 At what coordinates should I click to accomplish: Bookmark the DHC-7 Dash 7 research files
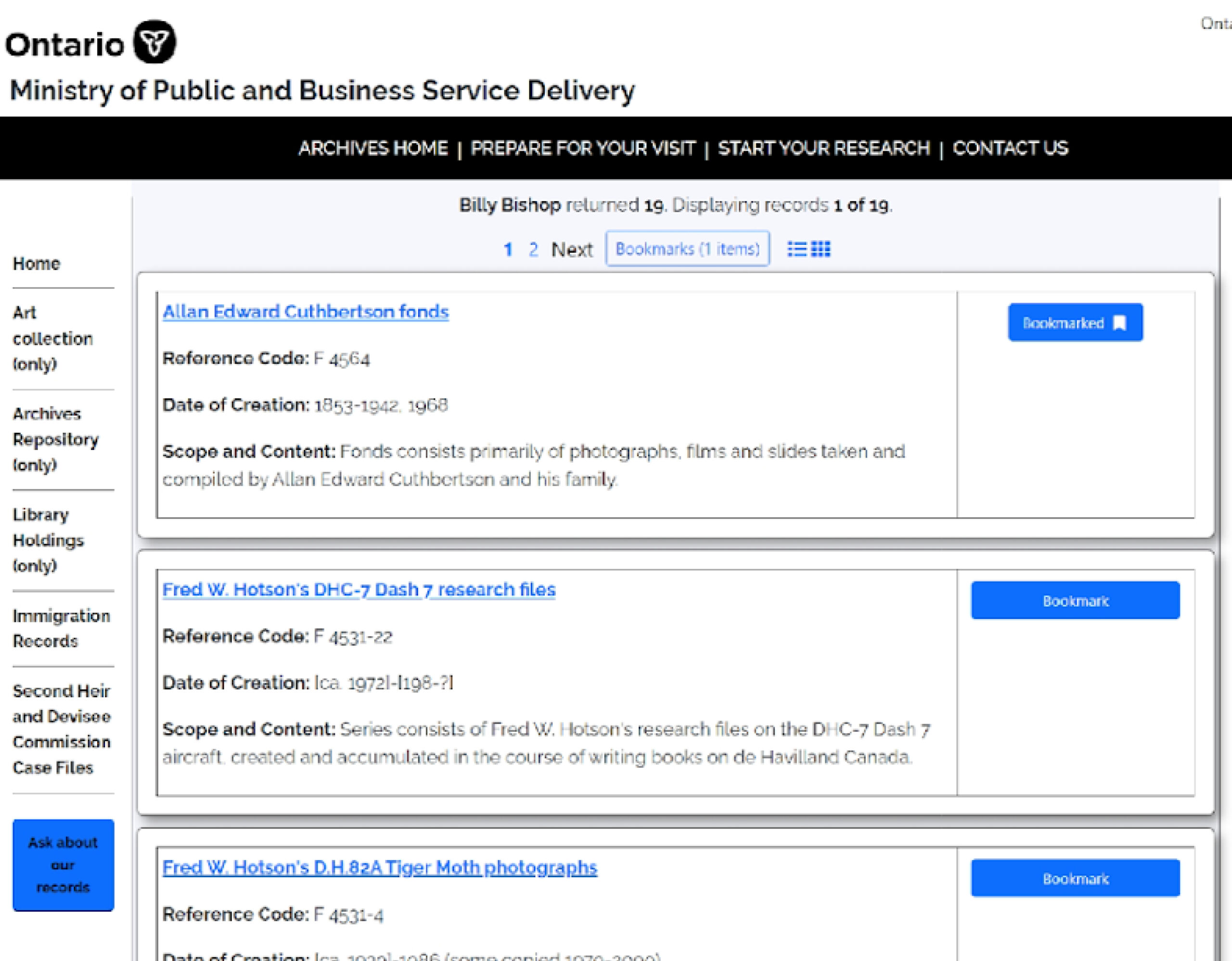1075,601
